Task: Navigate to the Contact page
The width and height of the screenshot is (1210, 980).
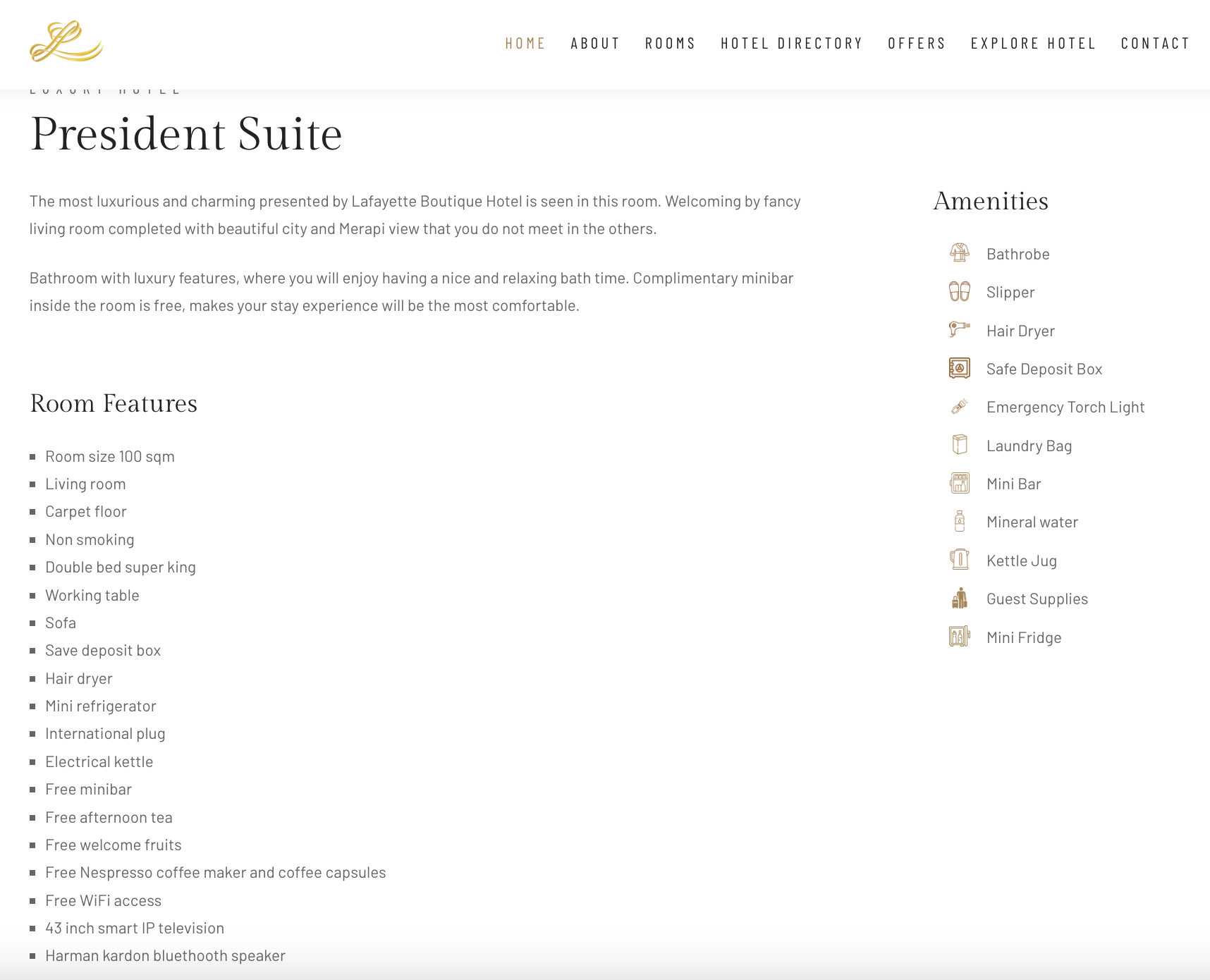Action: [x=1155, y=44]
